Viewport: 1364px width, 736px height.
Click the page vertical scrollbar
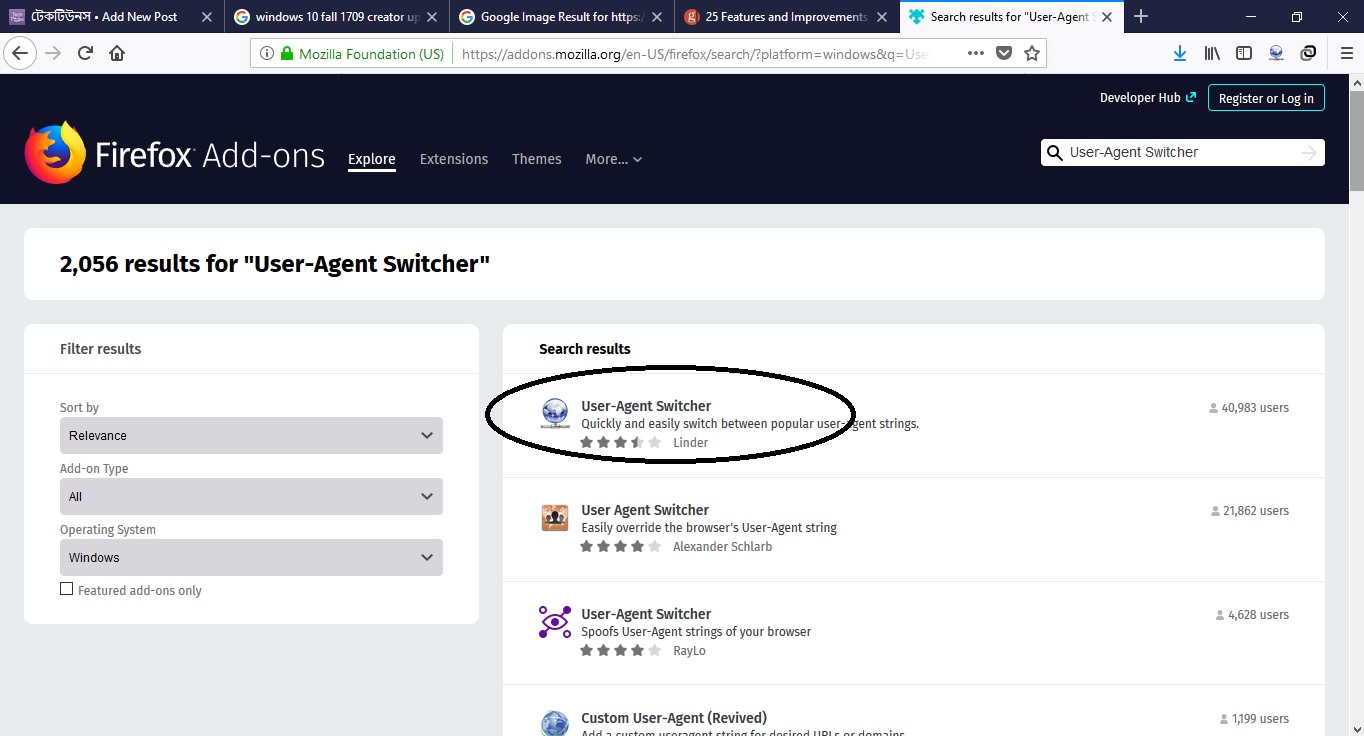click(x=1356, y=140)
